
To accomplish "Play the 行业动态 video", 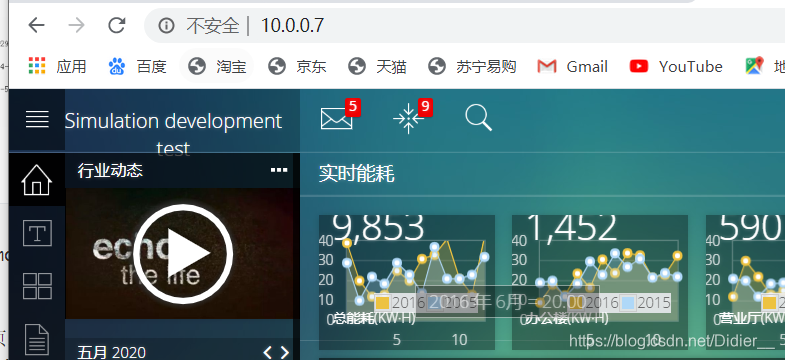I will pos(183,254).
